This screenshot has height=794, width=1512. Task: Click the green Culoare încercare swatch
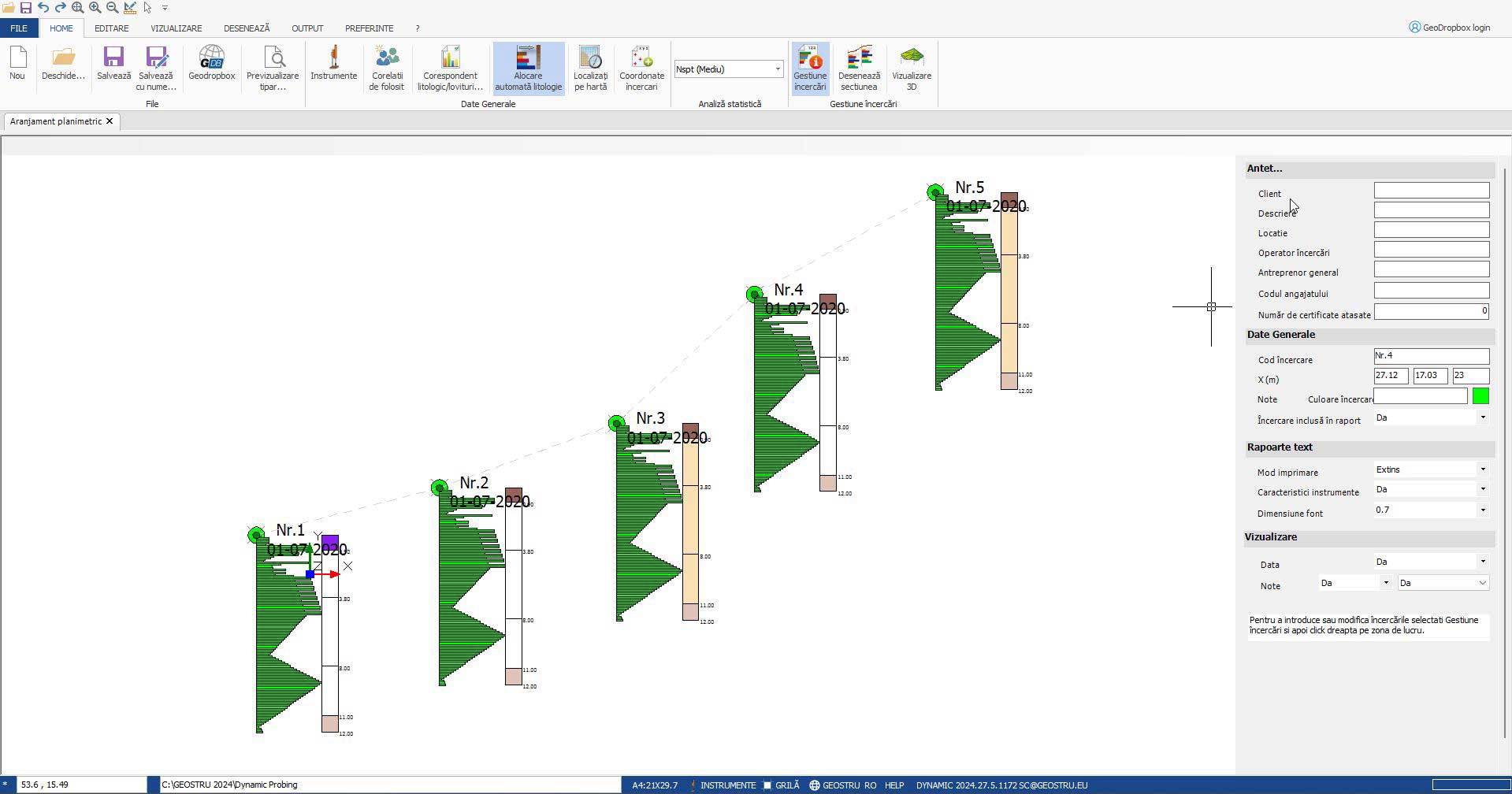pos(1480,397)
